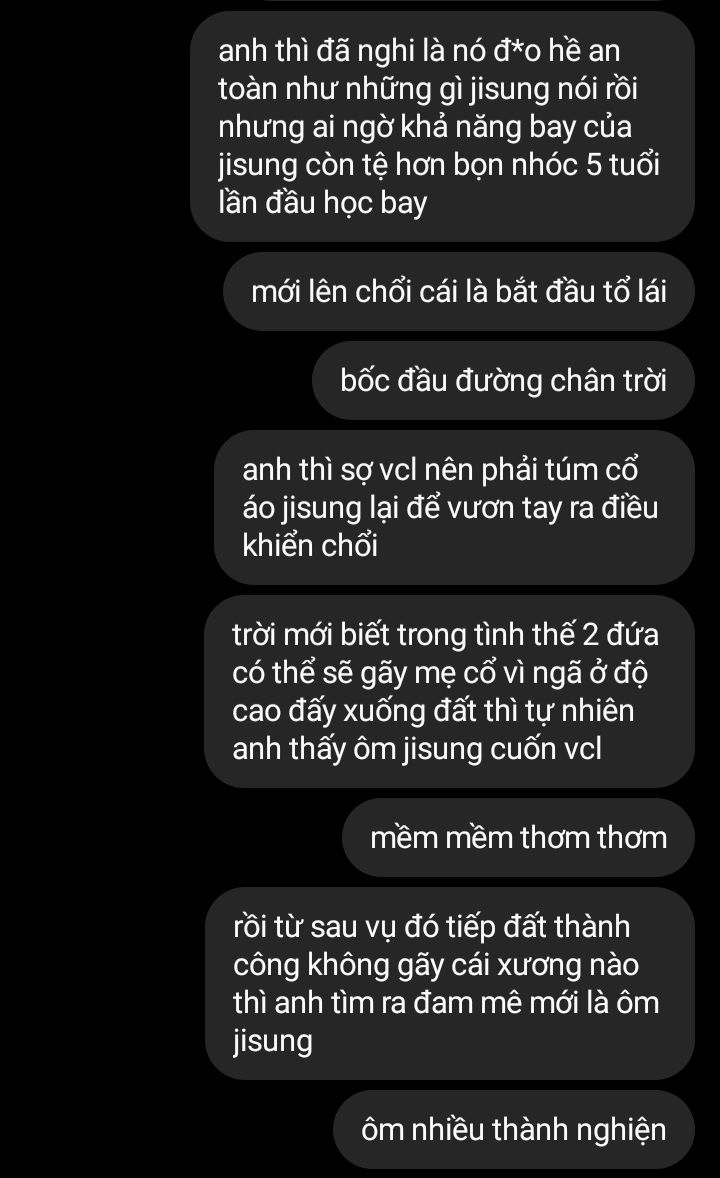Click the final lone word "jisung" line
The height and width of the screenshot is (1178, 720).
[272, 1041]
